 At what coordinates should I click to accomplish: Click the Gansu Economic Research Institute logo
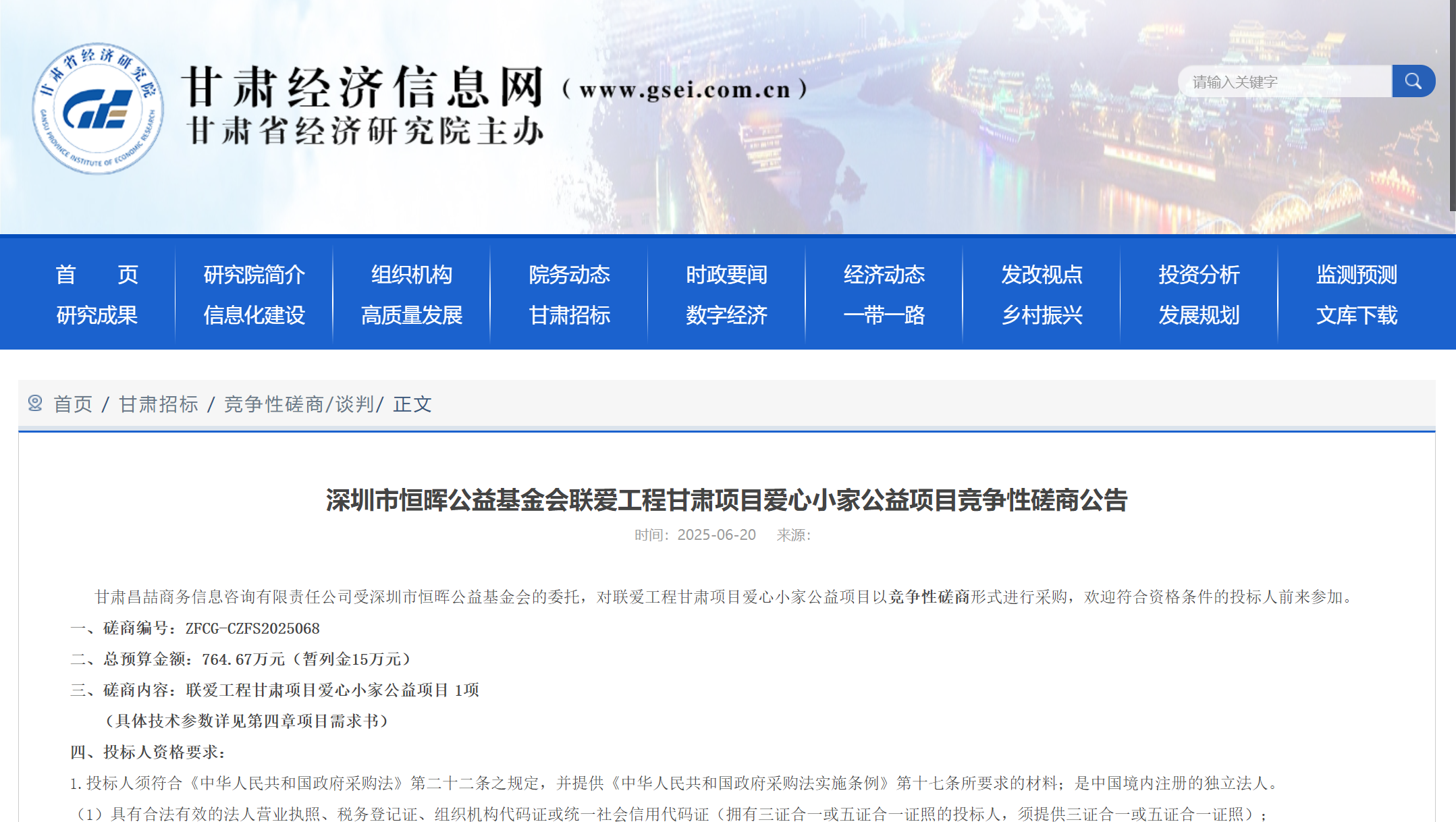click(x=99, y=108)
